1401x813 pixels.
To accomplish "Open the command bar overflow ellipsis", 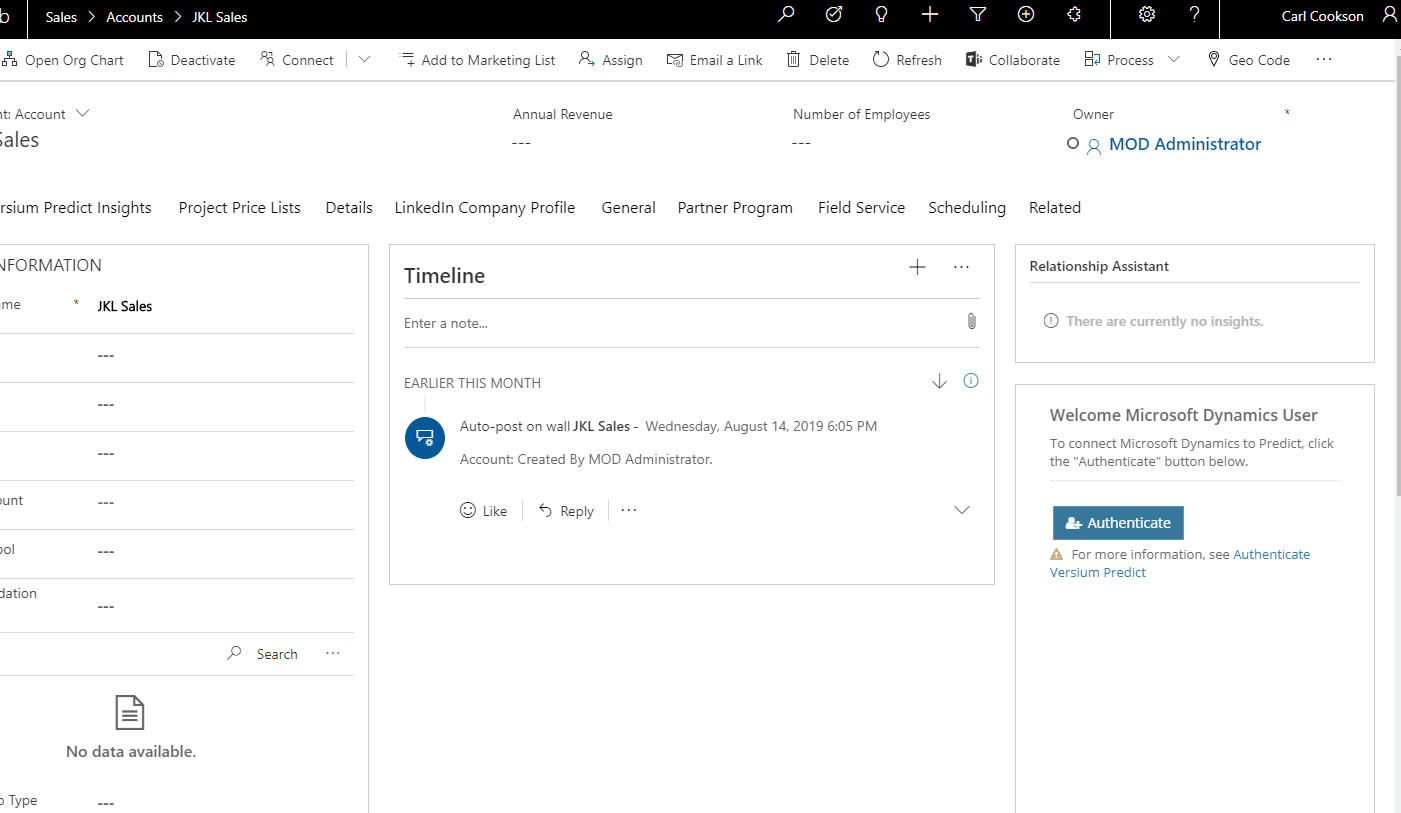I will click(1324, 60).
